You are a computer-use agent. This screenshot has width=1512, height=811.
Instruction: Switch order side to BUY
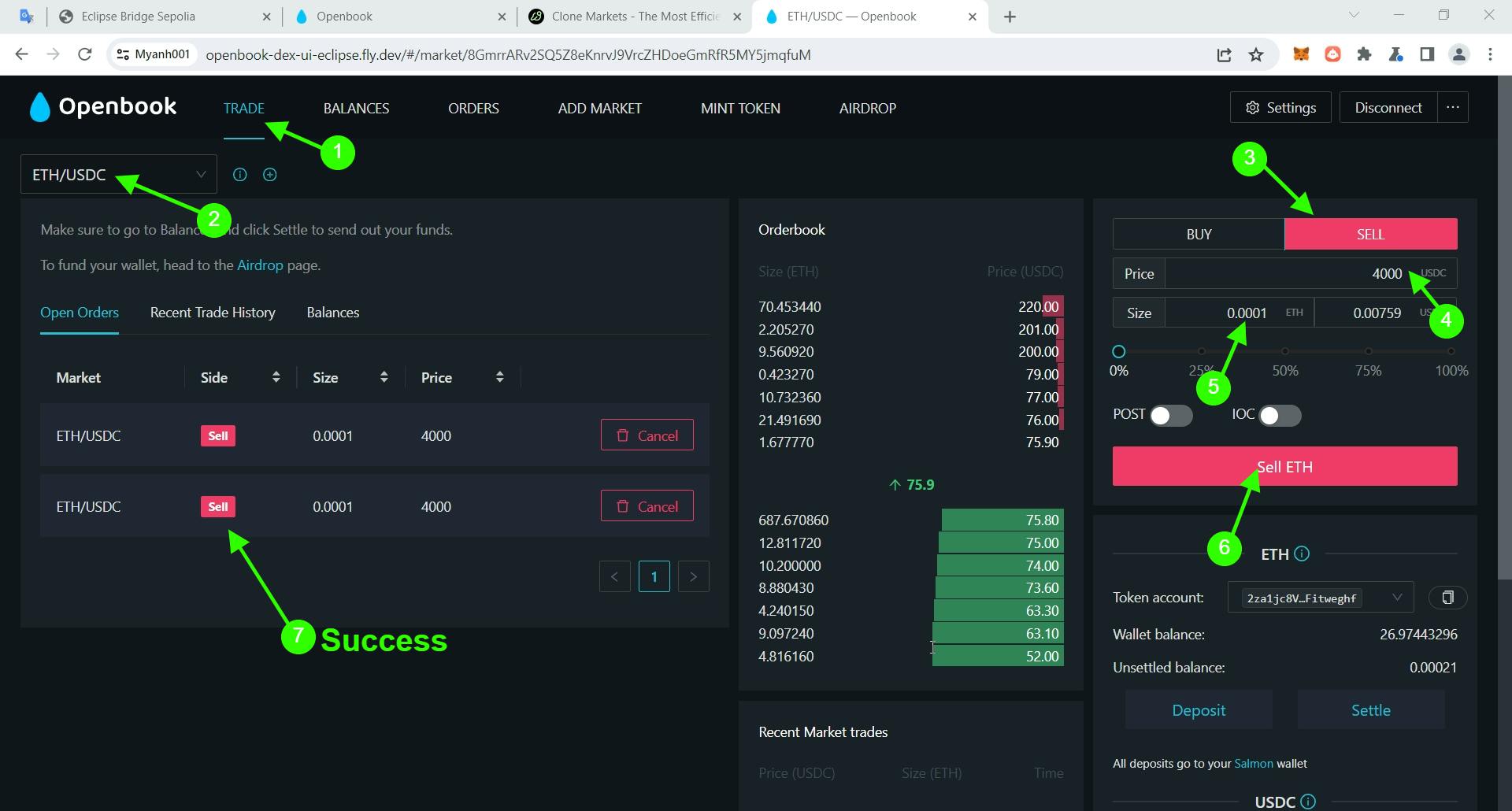pos(1199,234)
